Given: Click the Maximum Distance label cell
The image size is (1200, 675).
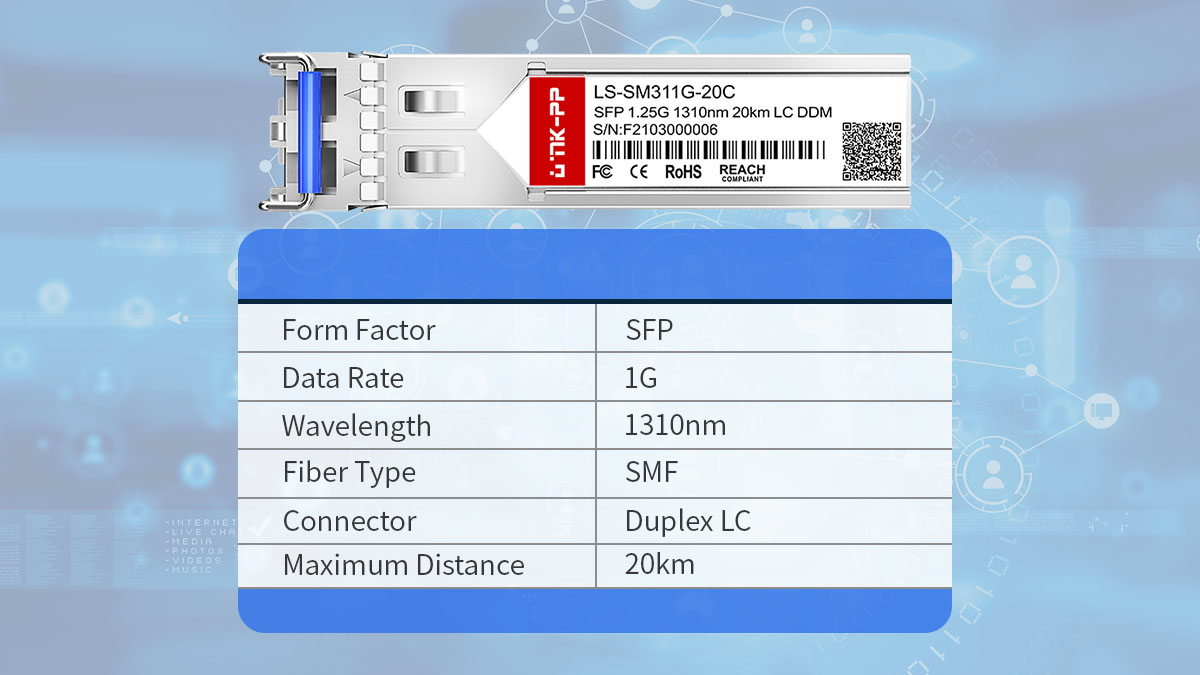Looking at the screenshot, I should [x=417, y=565].
